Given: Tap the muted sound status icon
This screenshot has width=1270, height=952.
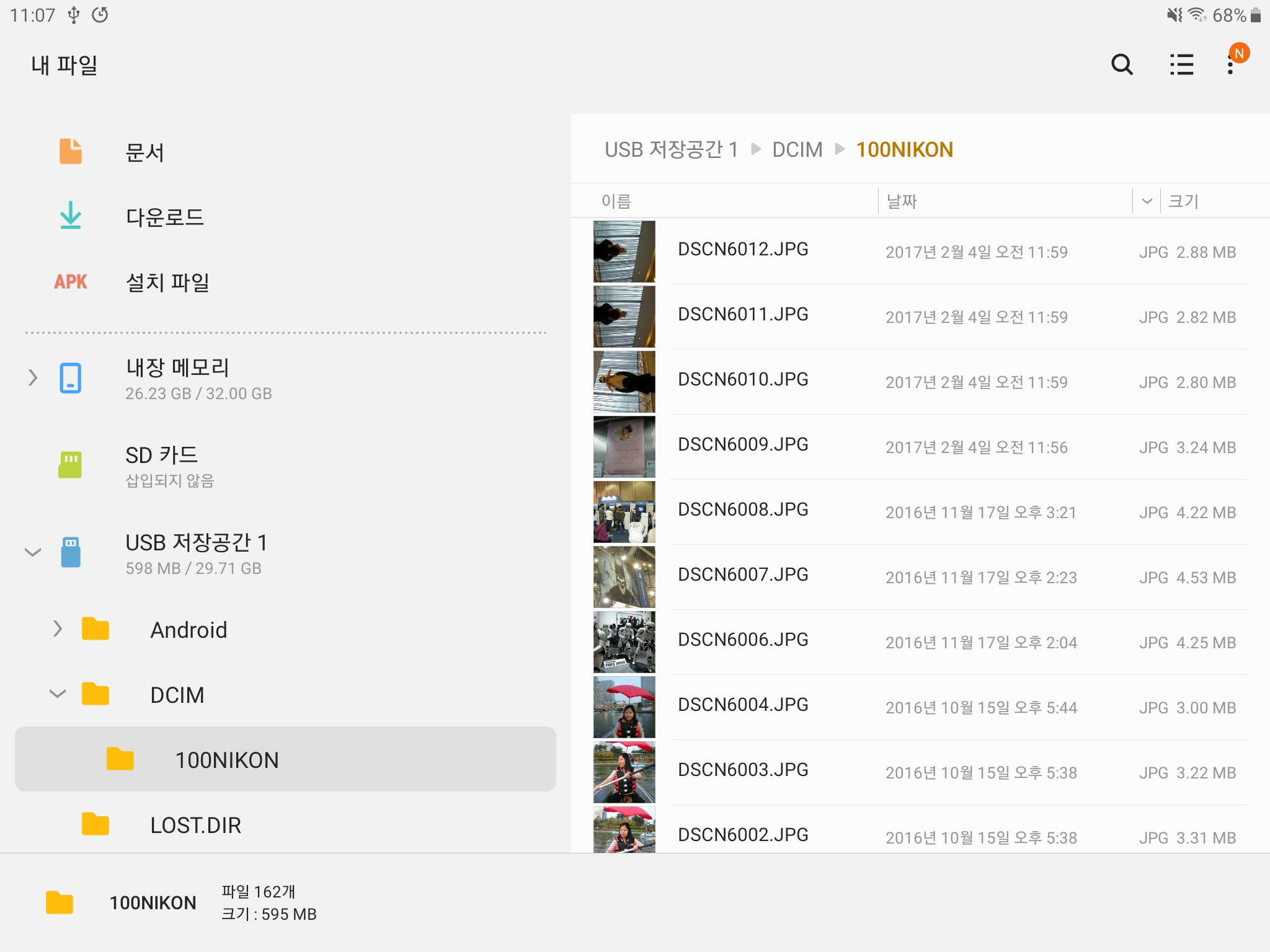Looking at the screenshot, I should click(x=1175, y=15).
